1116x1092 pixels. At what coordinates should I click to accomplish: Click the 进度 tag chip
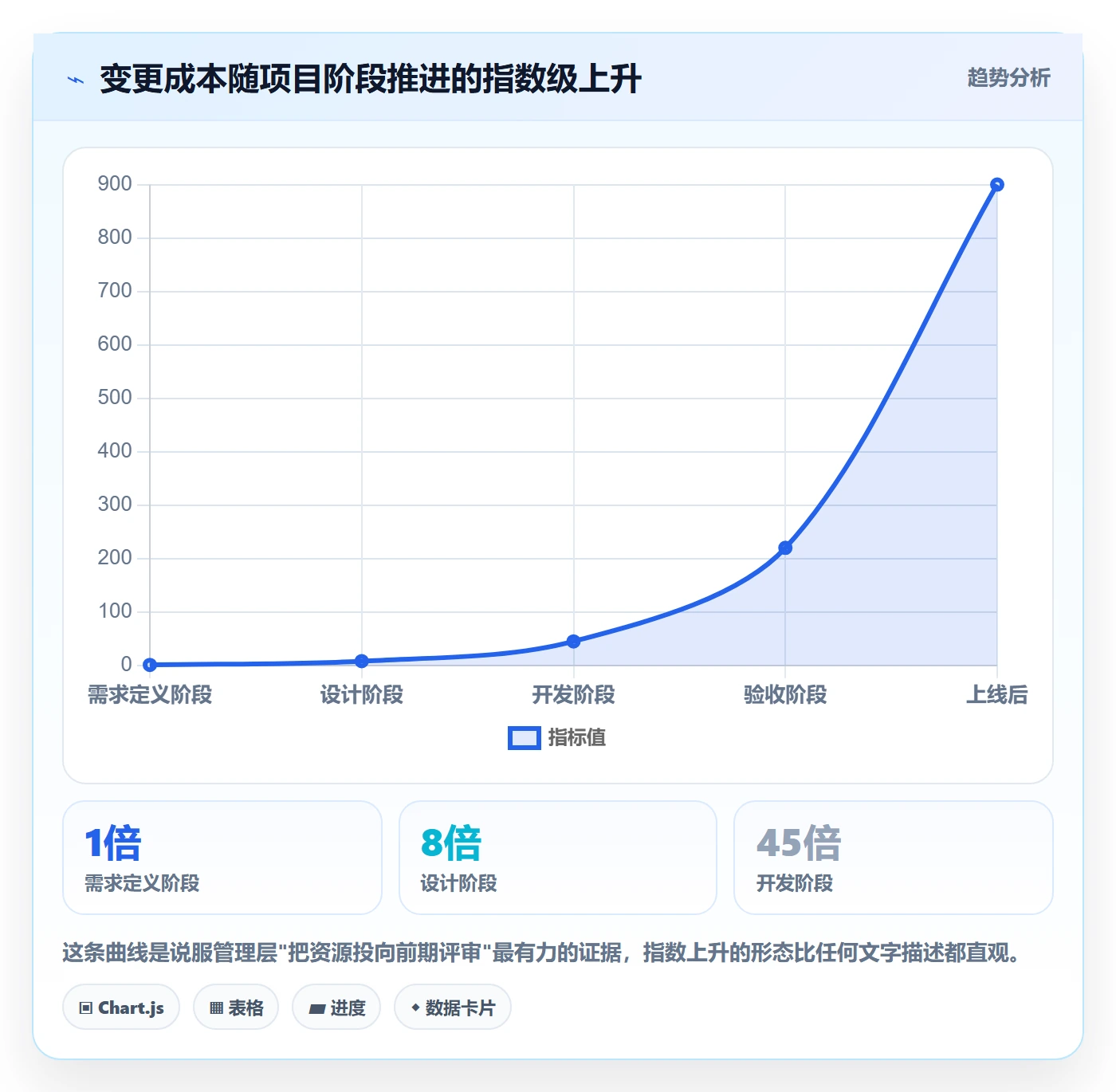click(336, 1008)
